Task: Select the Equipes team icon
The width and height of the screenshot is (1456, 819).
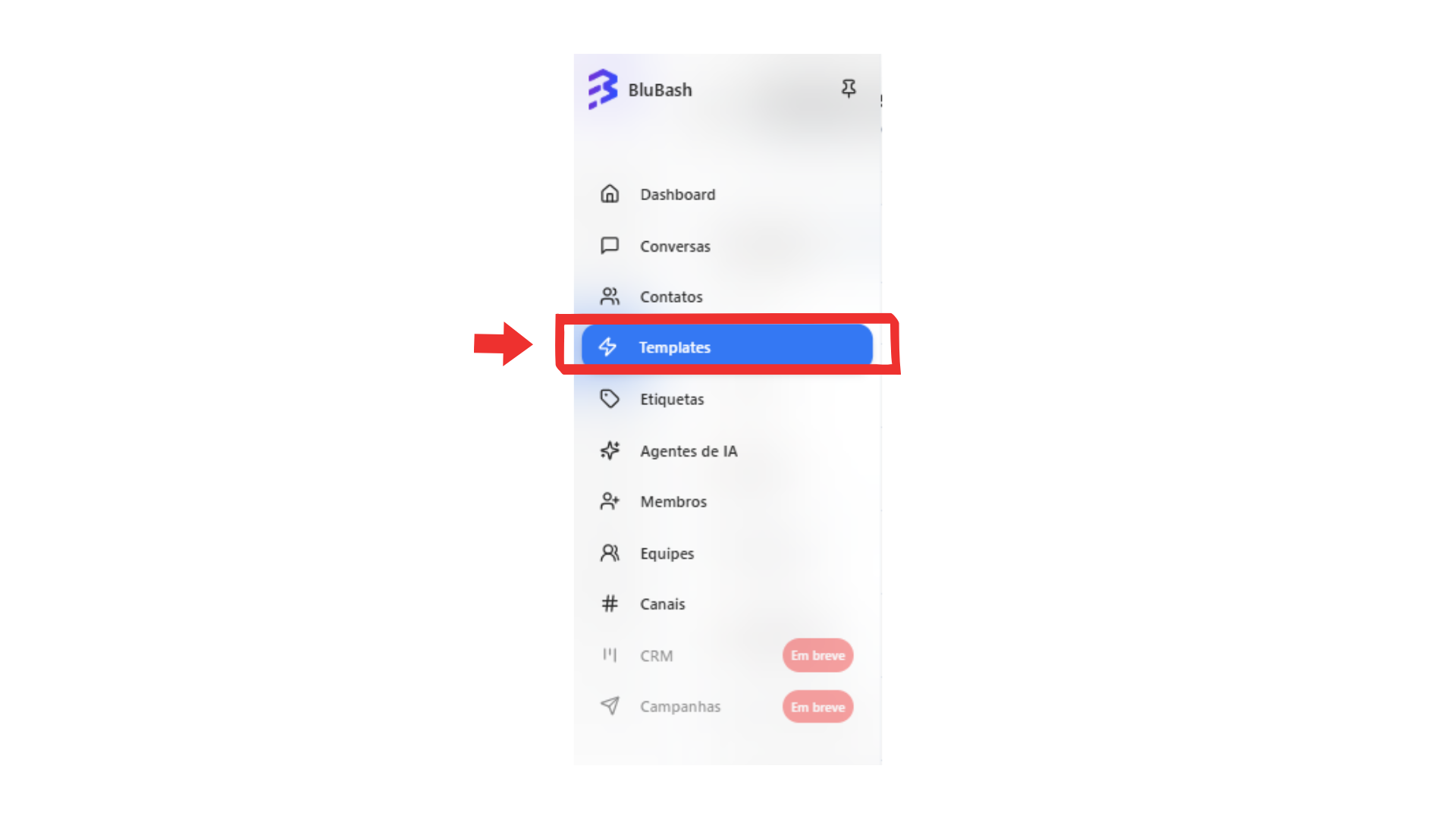Action: pyautogui.click(x=610, y=553)
